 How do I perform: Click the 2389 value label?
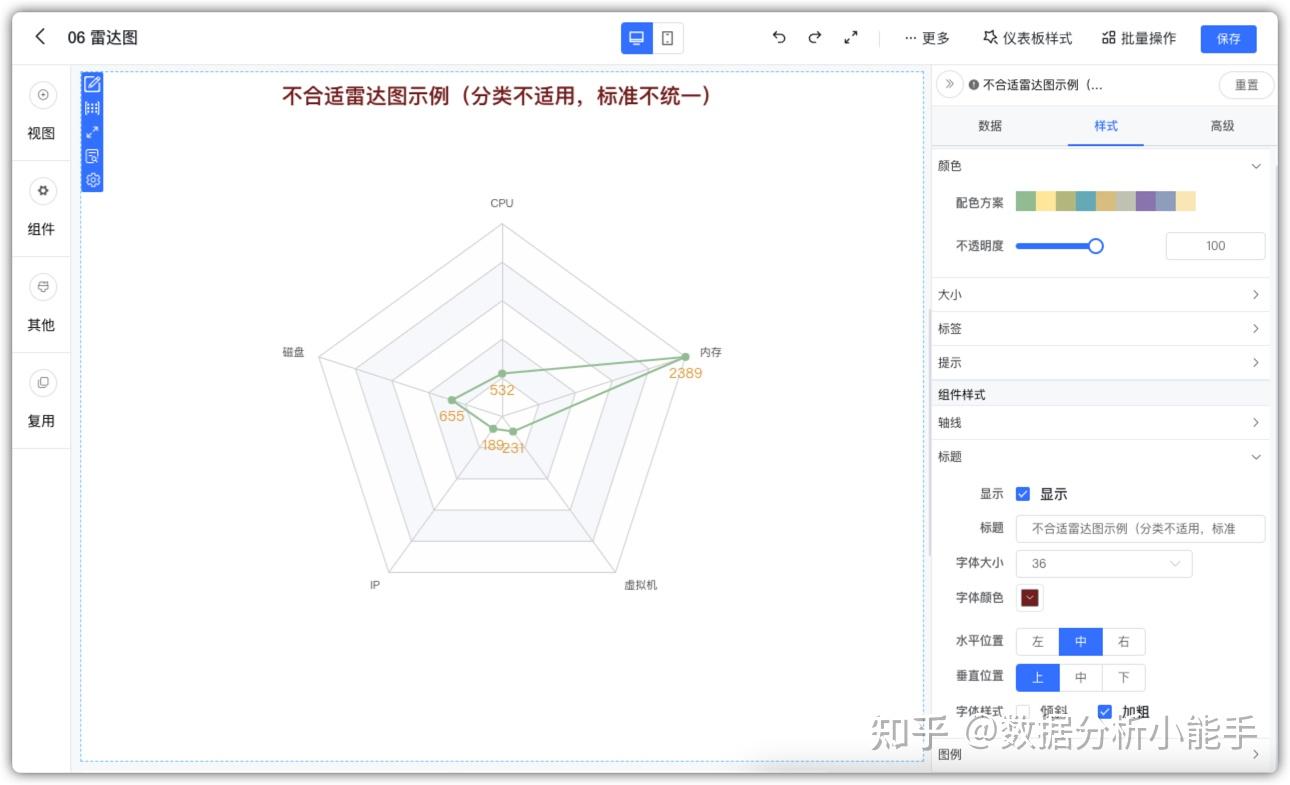686,373
